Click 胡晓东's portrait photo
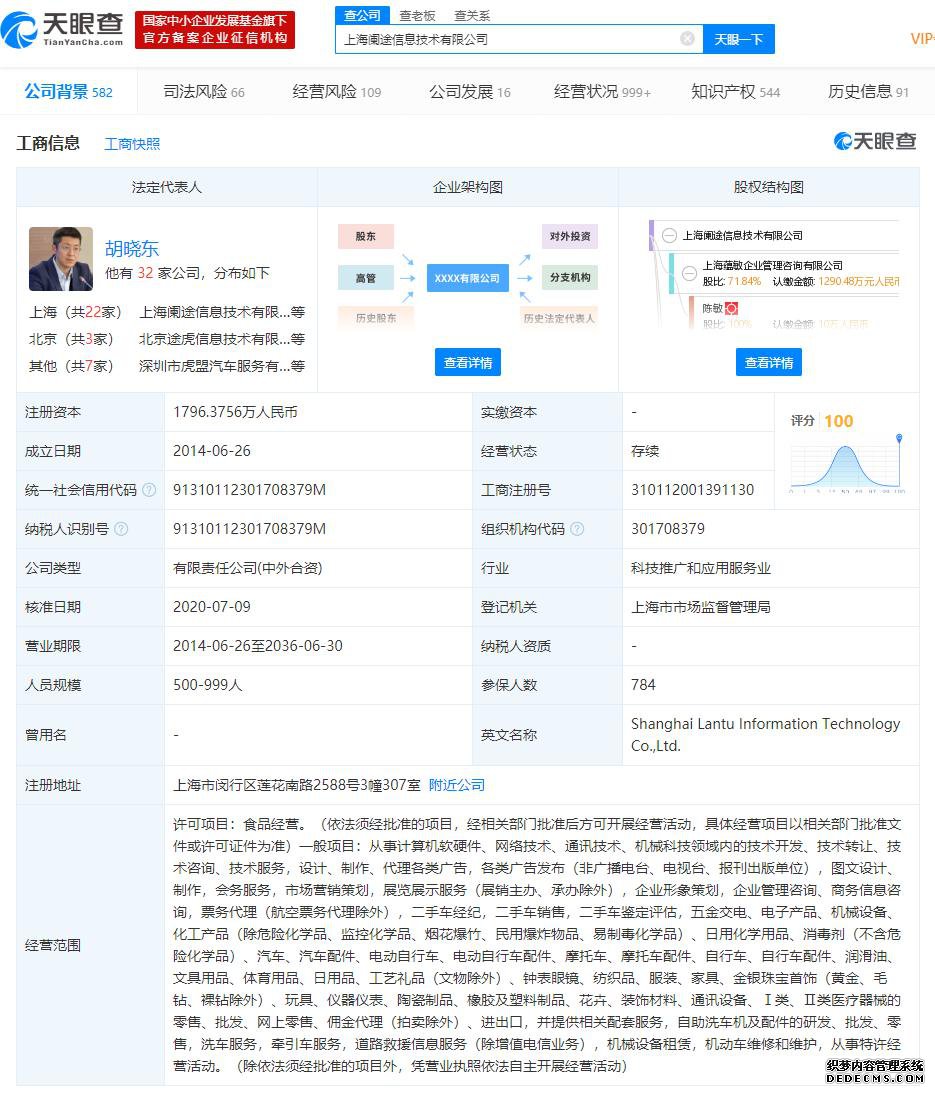This screenshot has height=1093, width=935. pyautogui.click(x=61, y=259)
